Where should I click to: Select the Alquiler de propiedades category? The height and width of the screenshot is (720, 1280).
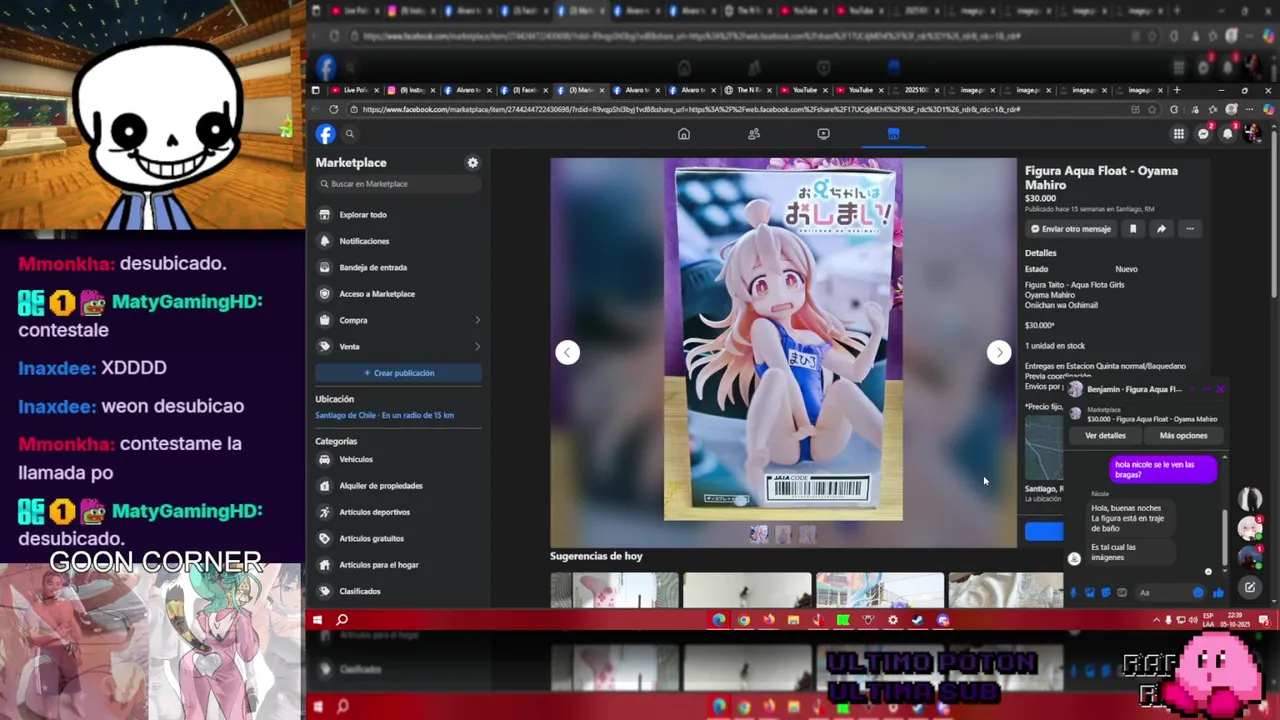coord(398,486)
